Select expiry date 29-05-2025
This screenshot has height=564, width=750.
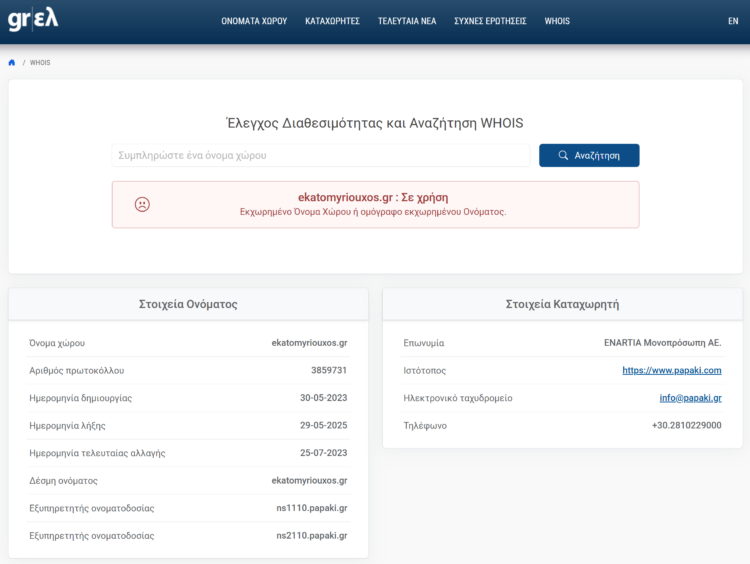tap(323, 425)
